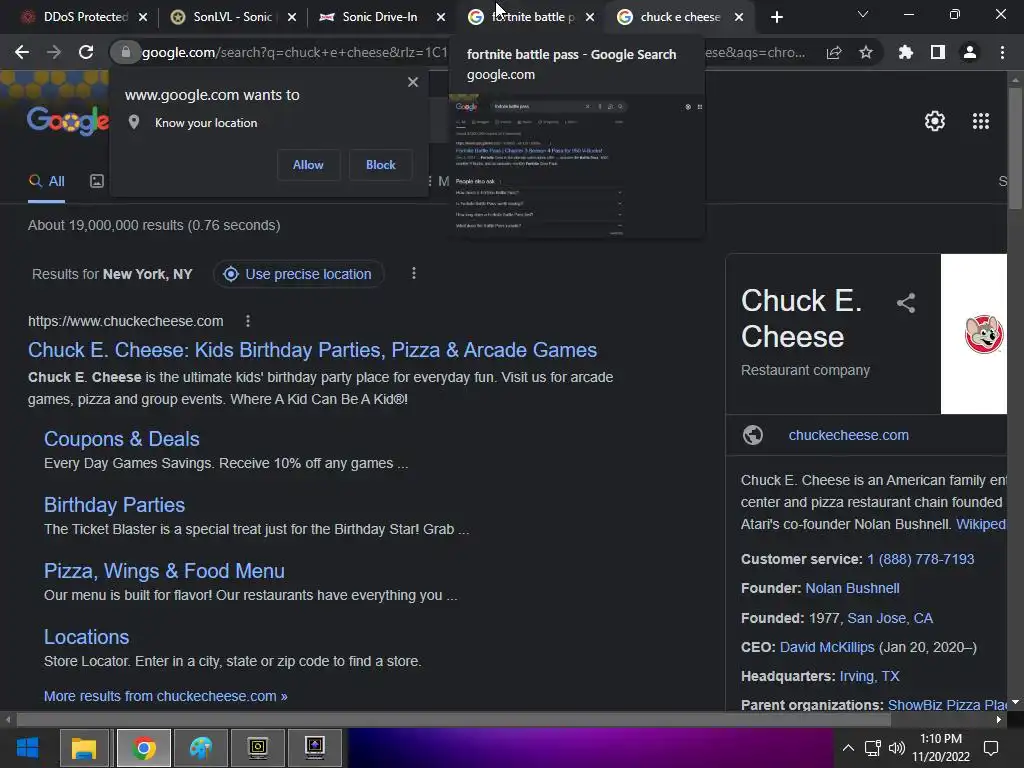The image size is (1024, 768).
Task: Open Birthday Parties sitelink
Action: (x=114, y=505)
